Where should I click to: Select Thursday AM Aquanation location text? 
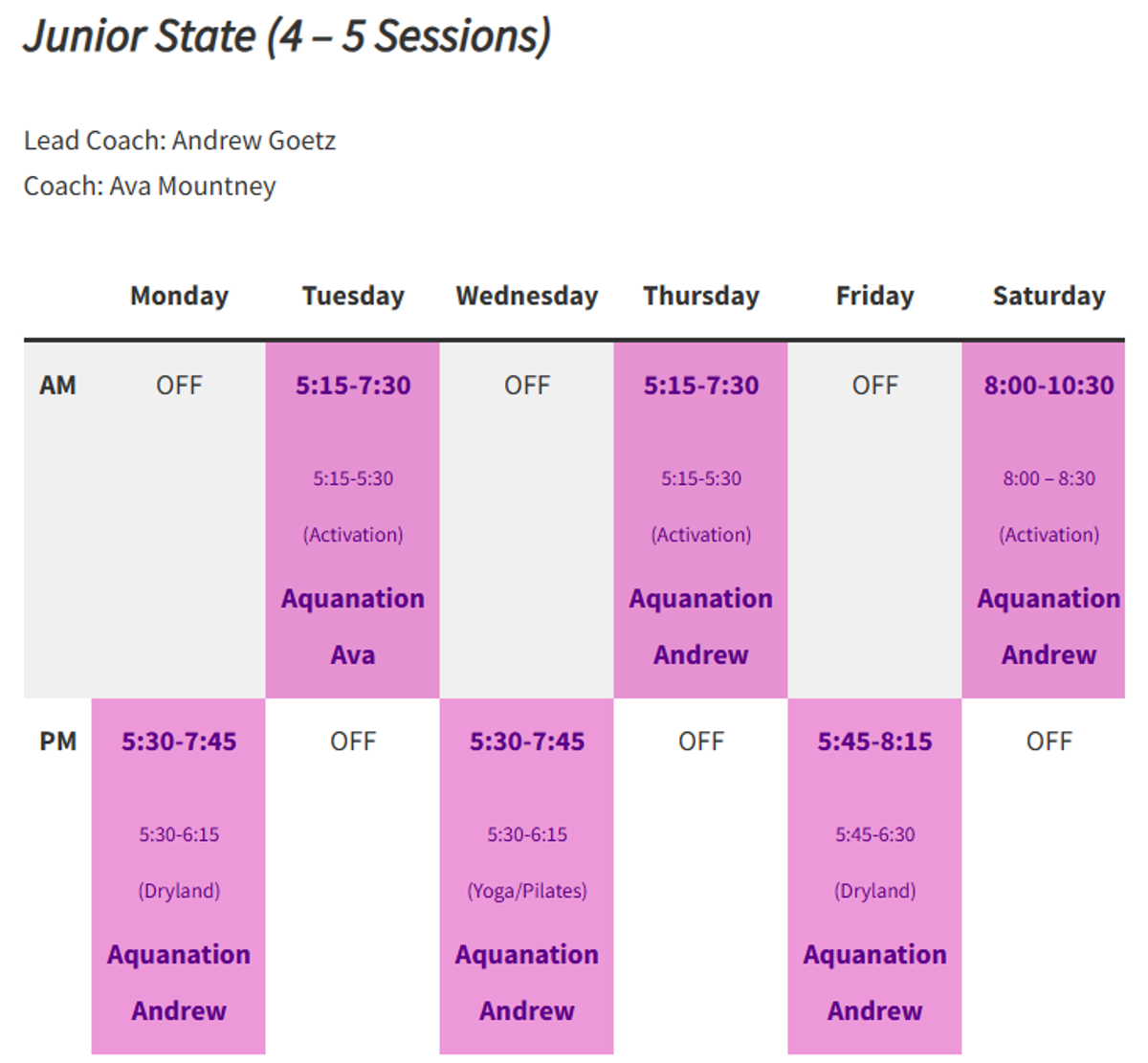pyautogui.click(x=701, y=598)
